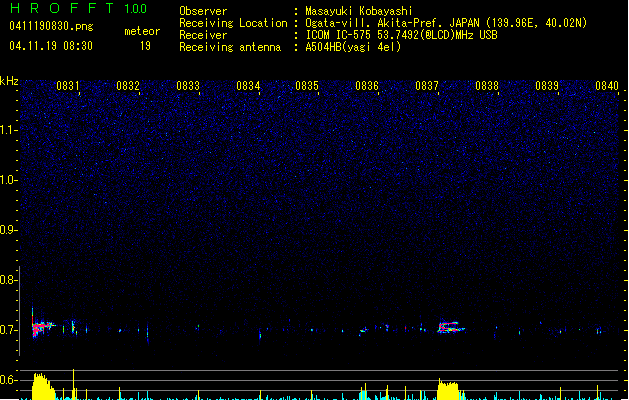Image resolution: width=629 pixels, height=400 pixels.
Task: Click the 0834 time marker
Action: [x=248, y=86]
